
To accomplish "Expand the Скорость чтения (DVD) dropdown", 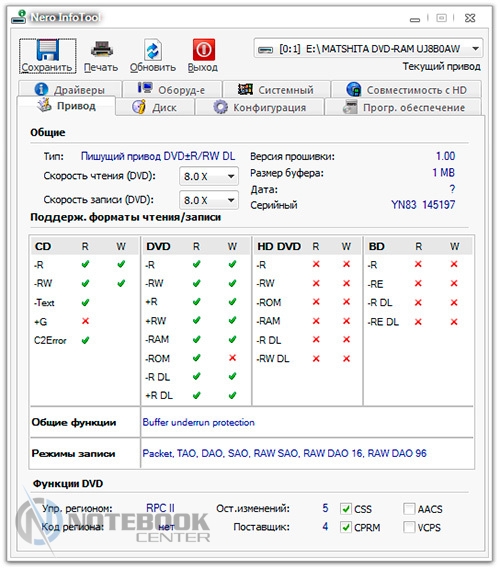I will click(x=231, y=176).
